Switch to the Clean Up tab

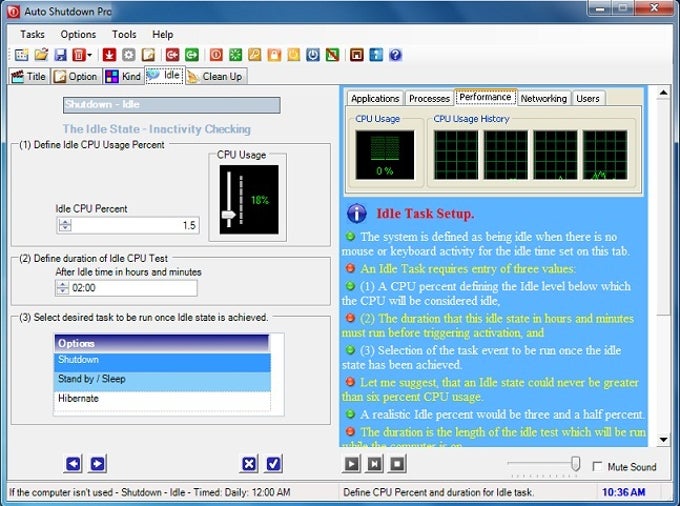216,77
